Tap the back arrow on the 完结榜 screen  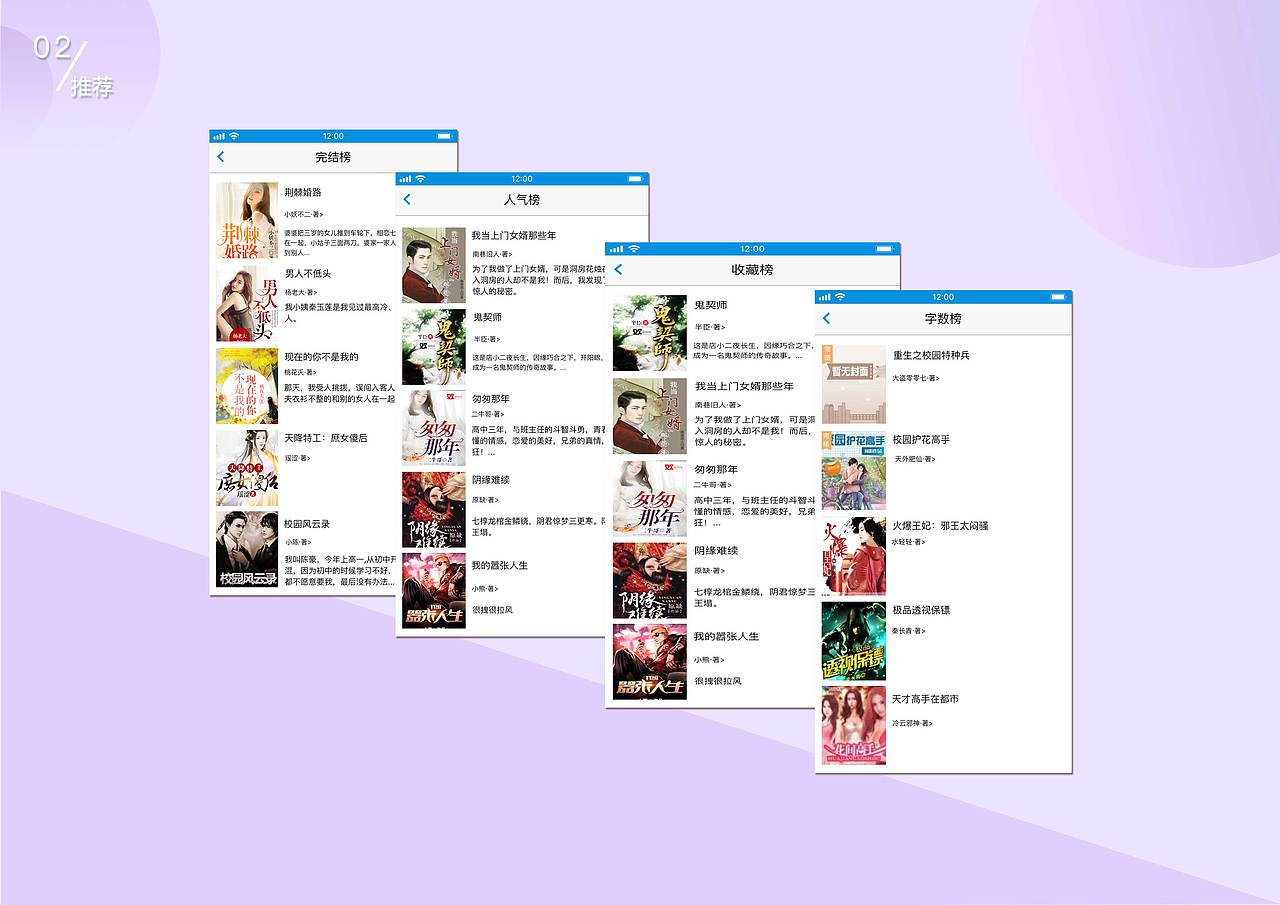coord(220,157)
